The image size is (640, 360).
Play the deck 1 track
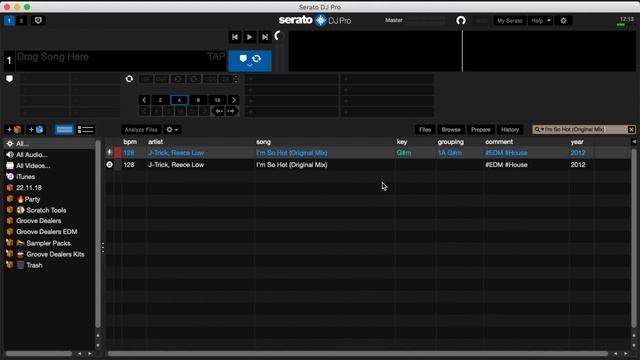(249, 37)
